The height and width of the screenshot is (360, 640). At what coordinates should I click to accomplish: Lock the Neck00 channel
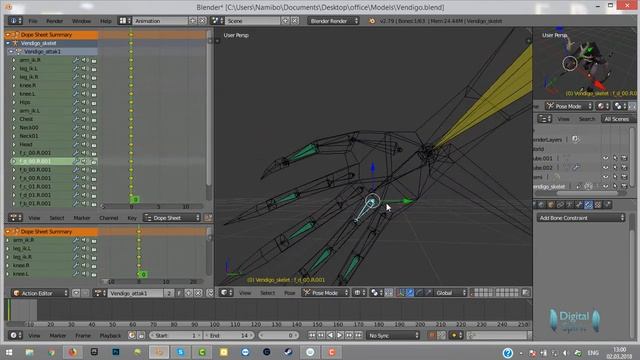94,128
